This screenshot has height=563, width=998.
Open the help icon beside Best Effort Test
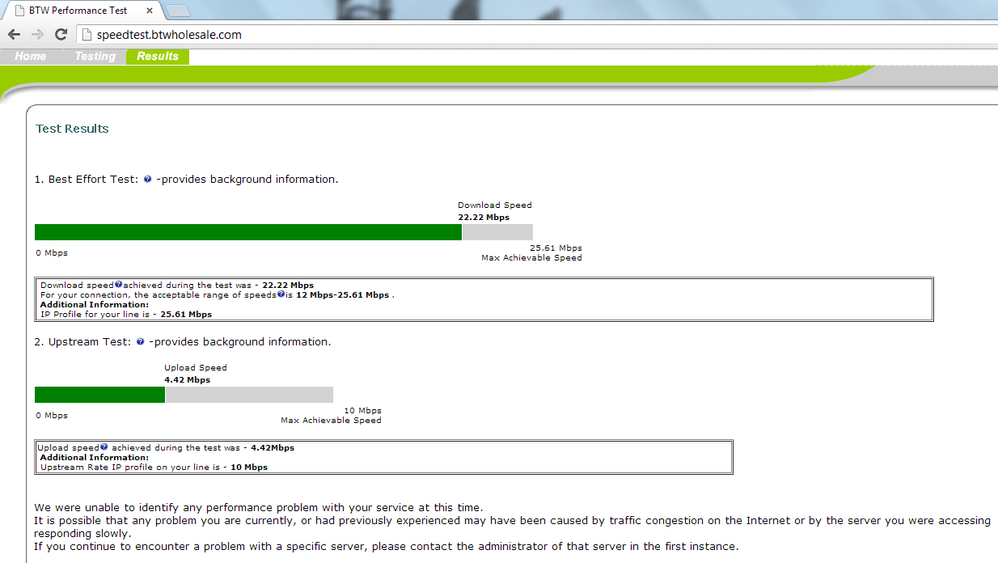(148, 179)
